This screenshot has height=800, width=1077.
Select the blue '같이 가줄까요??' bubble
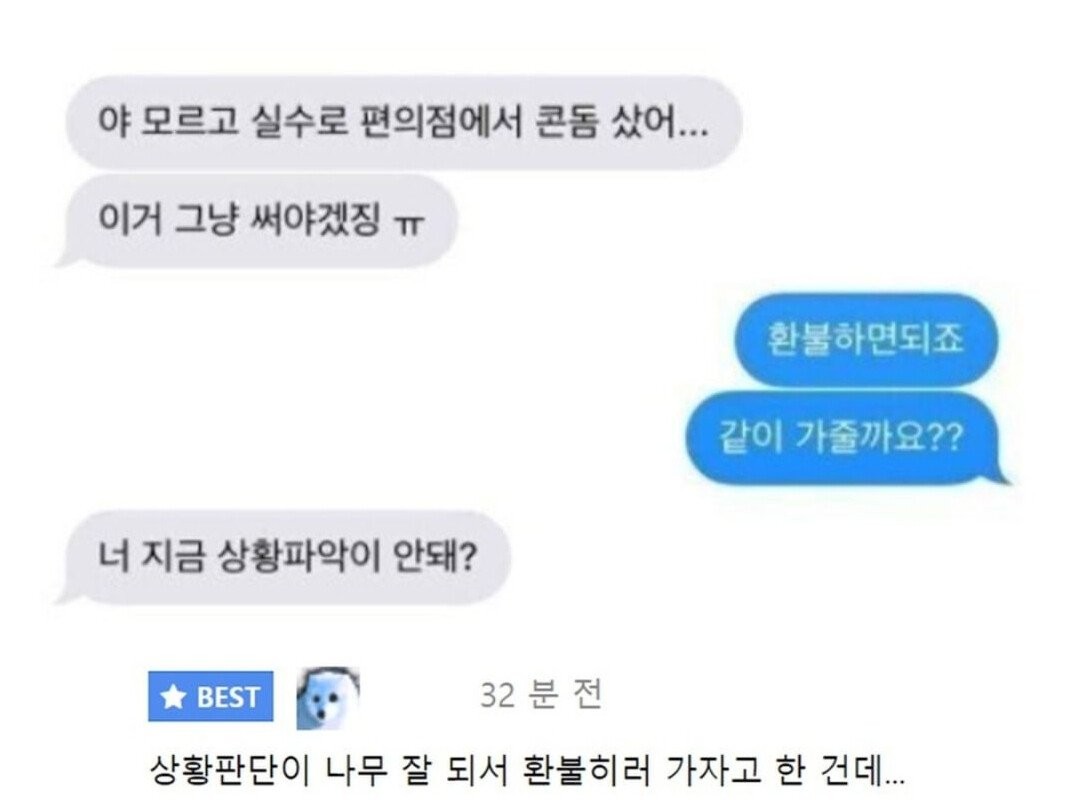(x=848, y=437)
